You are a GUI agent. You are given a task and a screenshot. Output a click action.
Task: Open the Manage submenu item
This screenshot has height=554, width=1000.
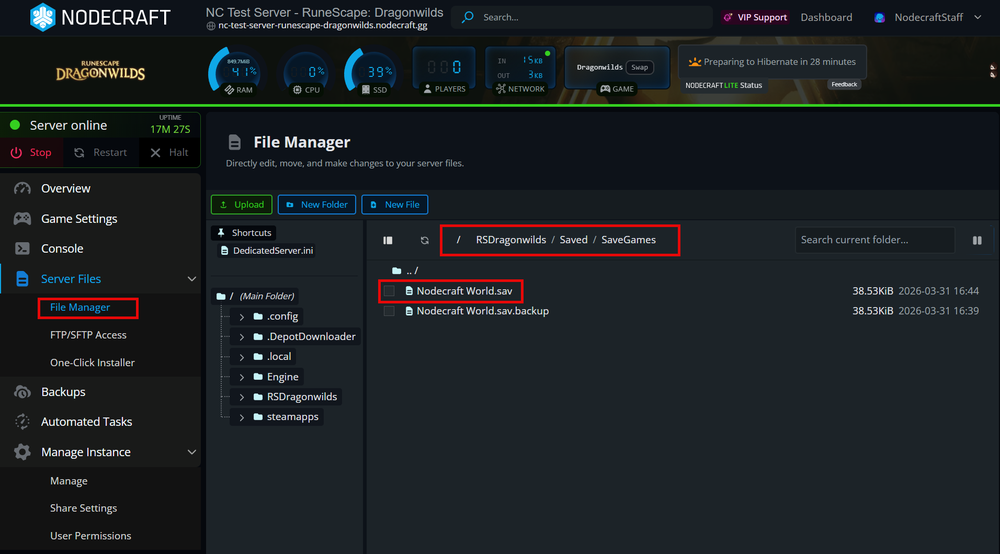click(69, 481)
